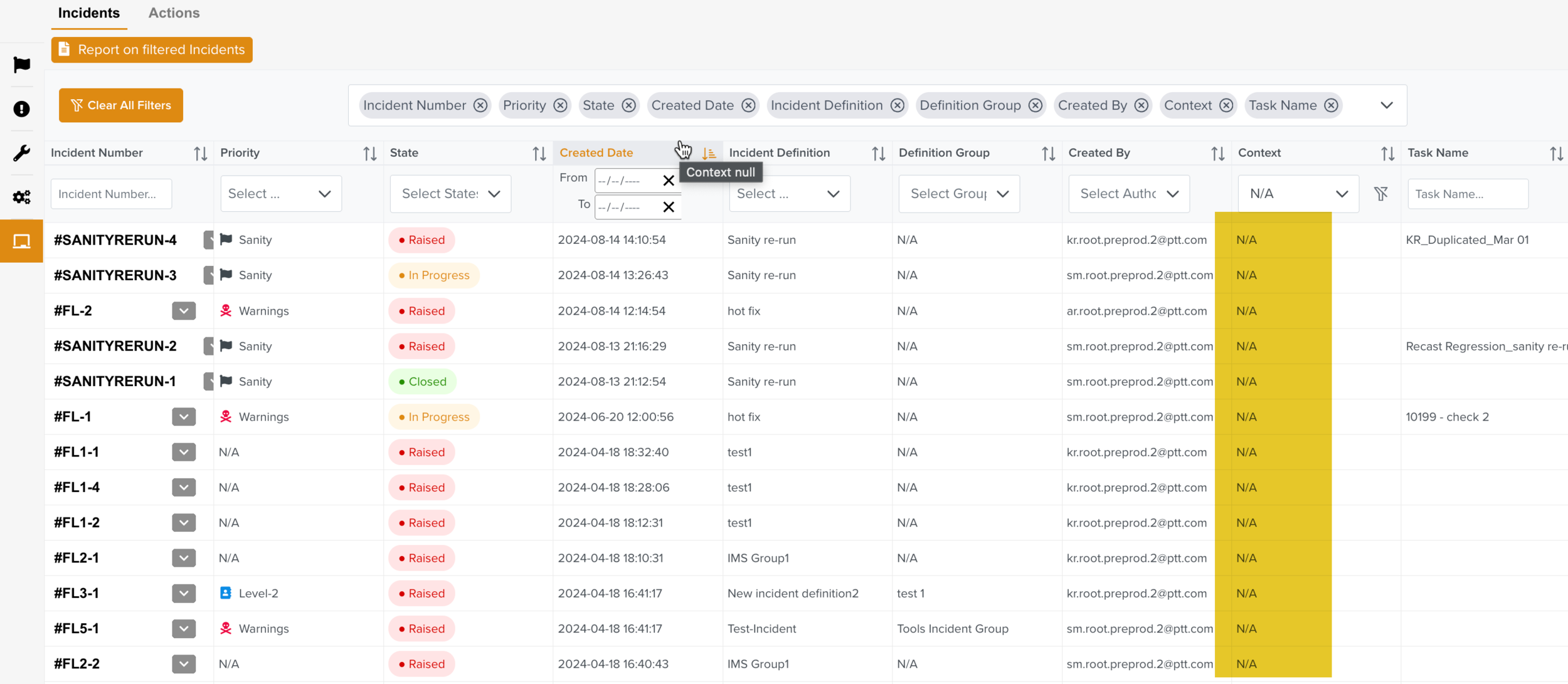Remove the Task Name column chip

[x=1331, y=105]
